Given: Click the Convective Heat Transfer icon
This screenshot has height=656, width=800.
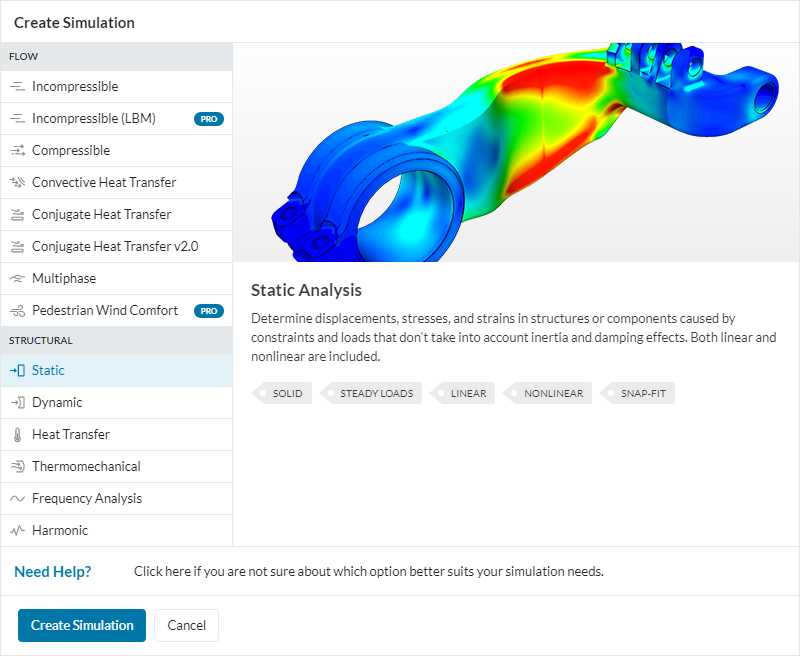Looking at the screenshot, I should coord(17,183).
